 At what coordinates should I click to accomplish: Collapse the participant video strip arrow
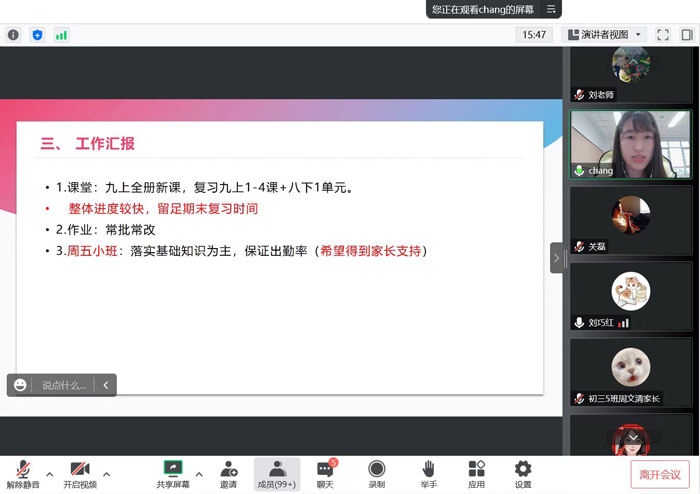pyautogui.click(x=556, y=258)
